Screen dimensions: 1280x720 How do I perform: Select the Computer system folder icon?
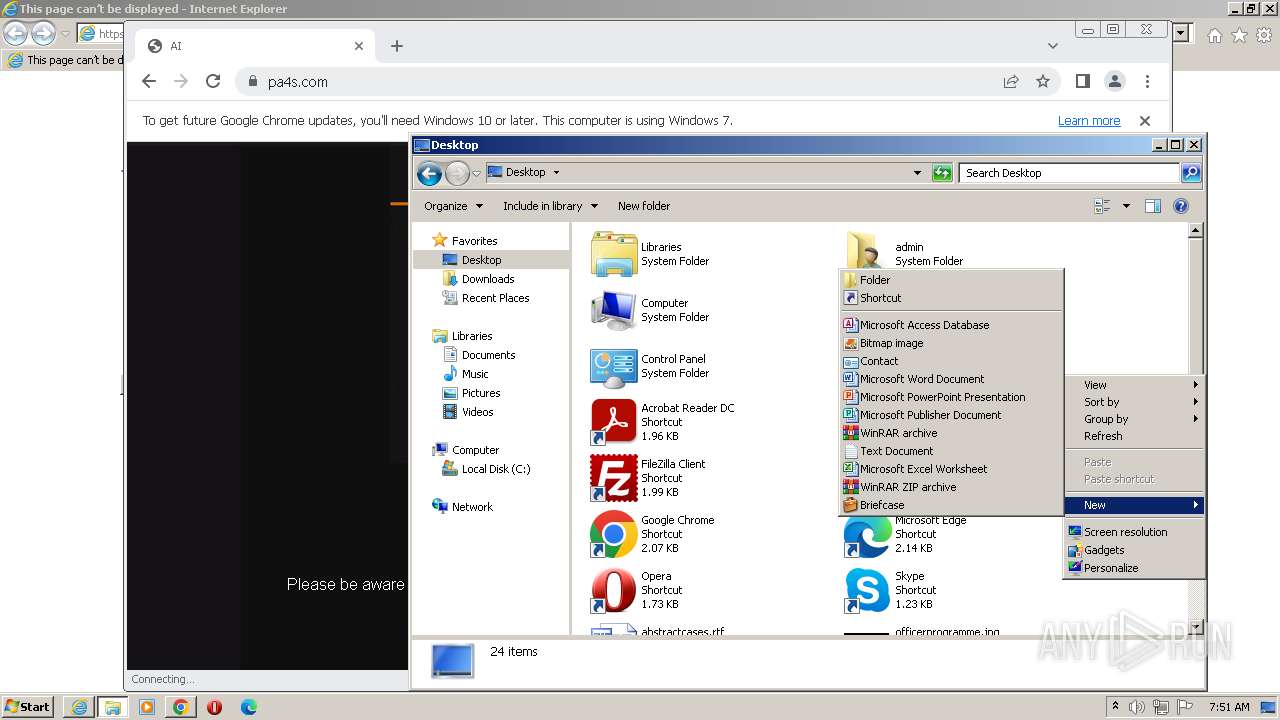tap(614, 310)
